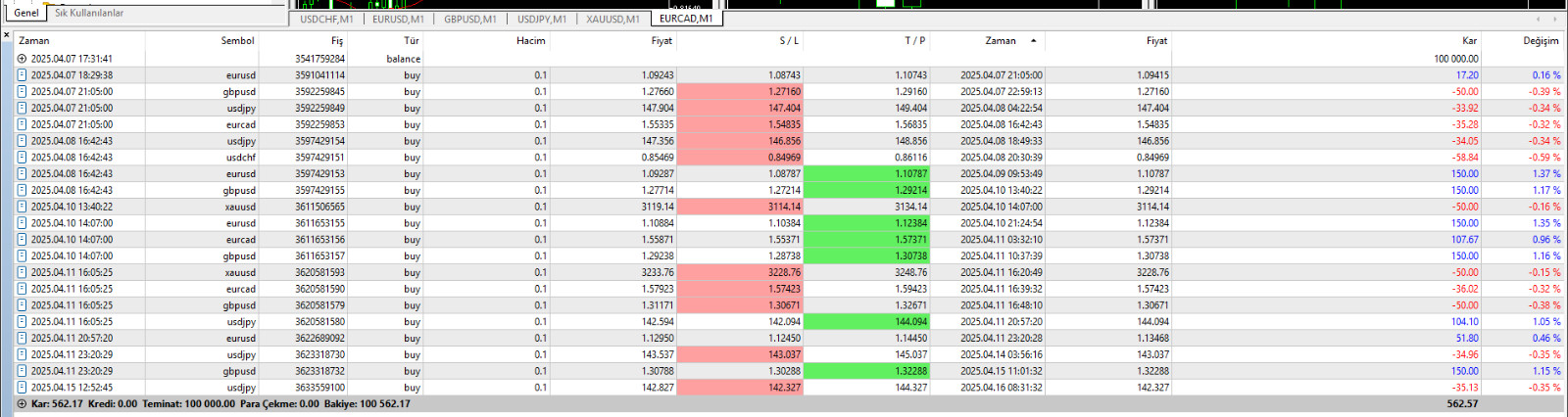Click the green T/P cell 1.32288

pyautogui.click(x=865, y=371)
